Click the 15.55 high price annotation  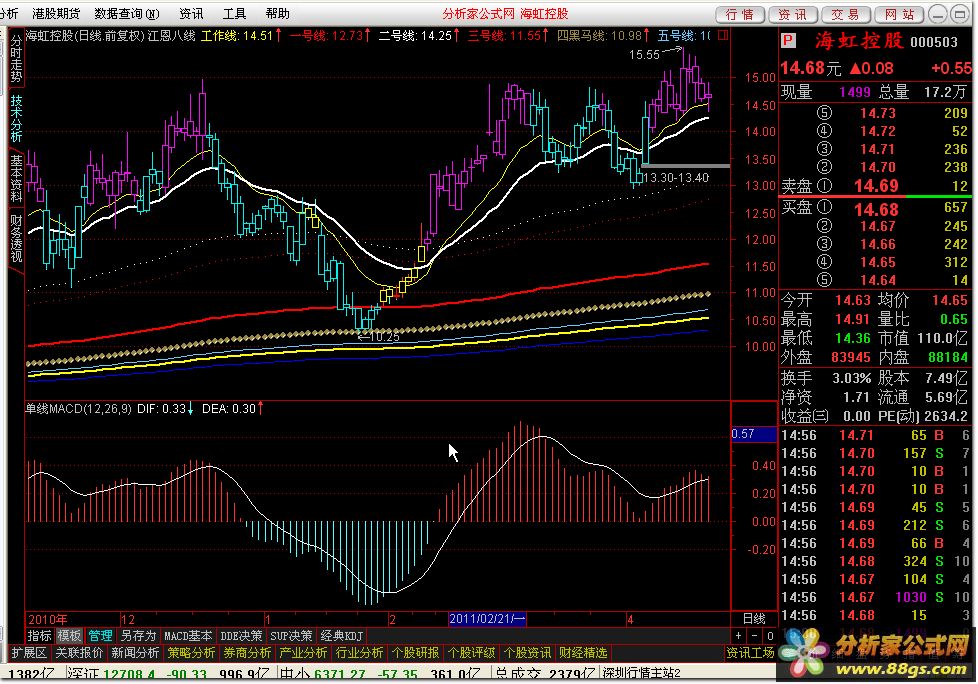[x=644, y=54]
